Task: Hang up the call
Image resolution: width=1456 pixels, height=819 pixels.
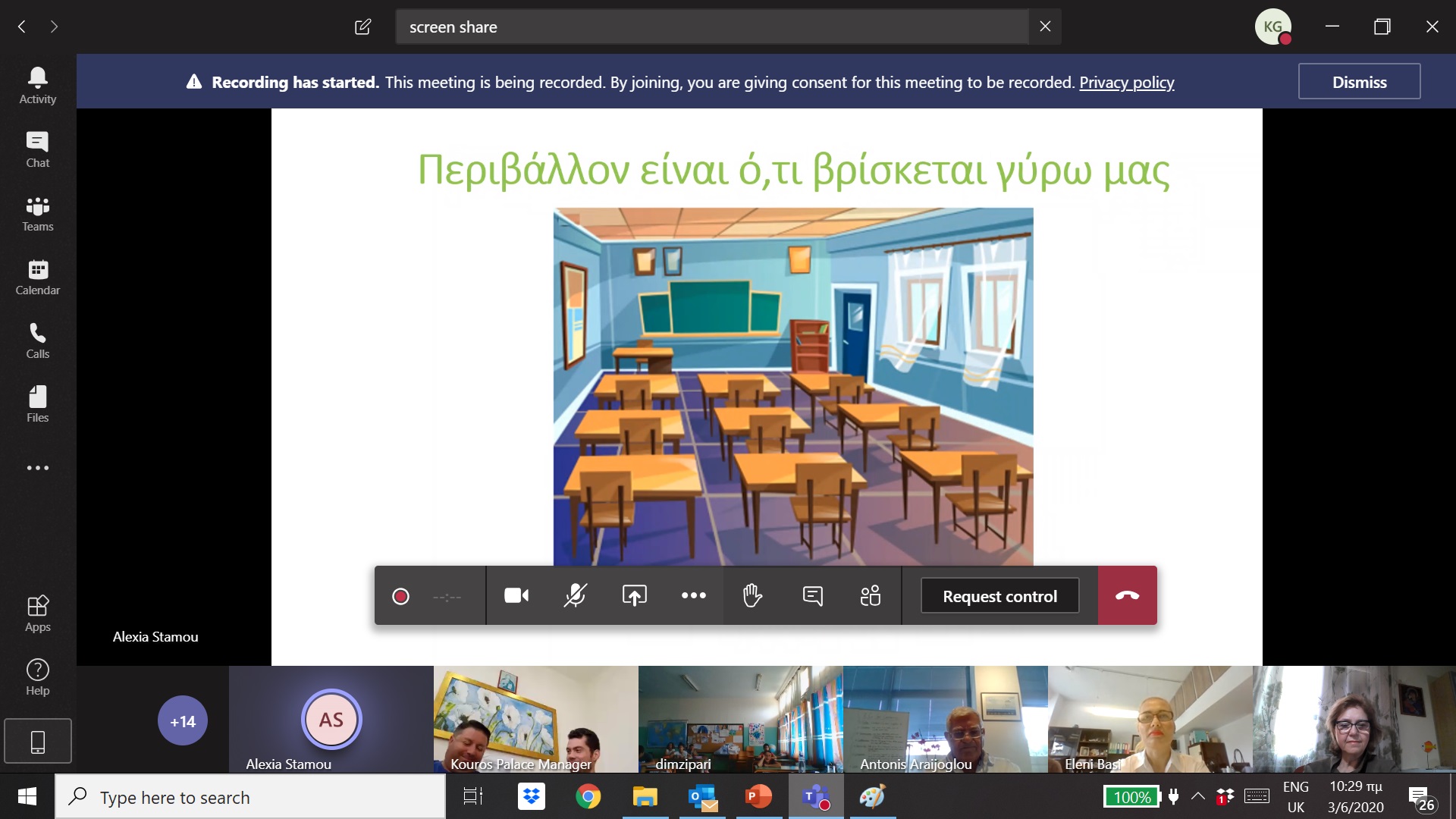Action: 1127,596
